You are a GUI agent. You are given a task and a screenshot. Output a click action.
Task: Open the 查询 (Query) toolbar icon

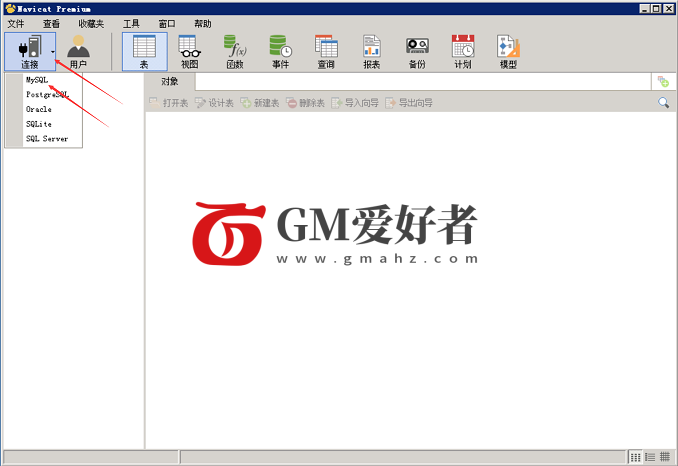[x=326, y=50]
